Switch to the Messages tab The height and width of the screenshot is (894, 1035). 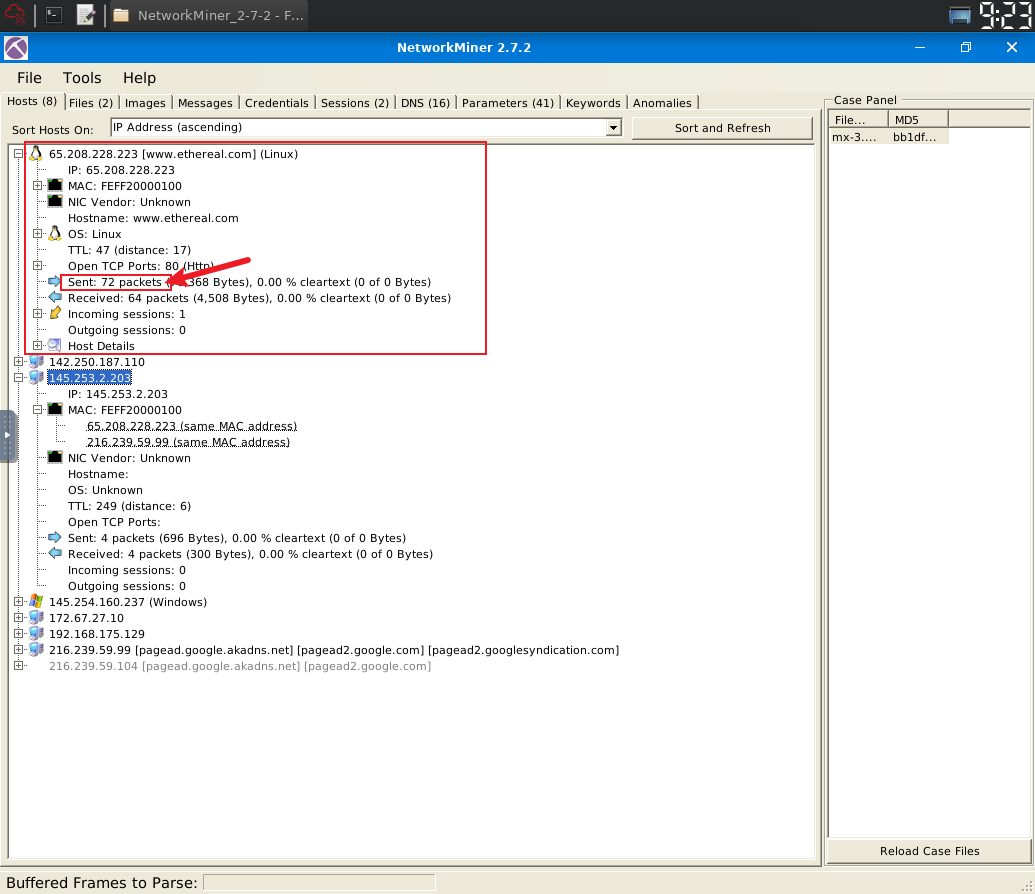point(205,103)
